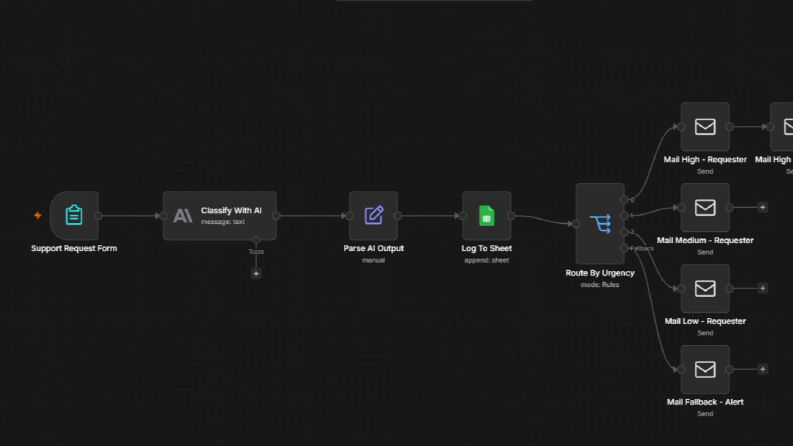The width and height of the screenshot is (793, 446).
Task: Click the 'append: sheet' subtitle text
Action: (487, 260)
